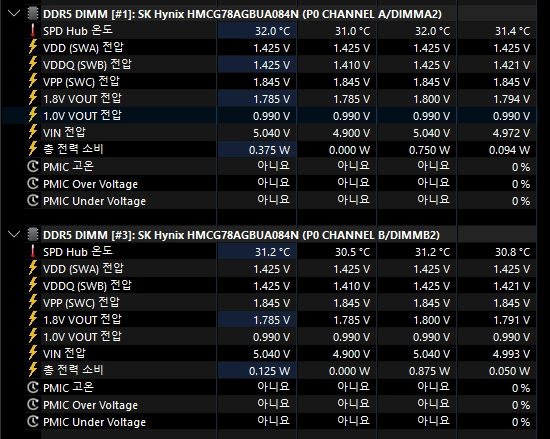
Task: Click clock icon of DIMM #3 PMIC Over Voltage
Action: [33, 405]
